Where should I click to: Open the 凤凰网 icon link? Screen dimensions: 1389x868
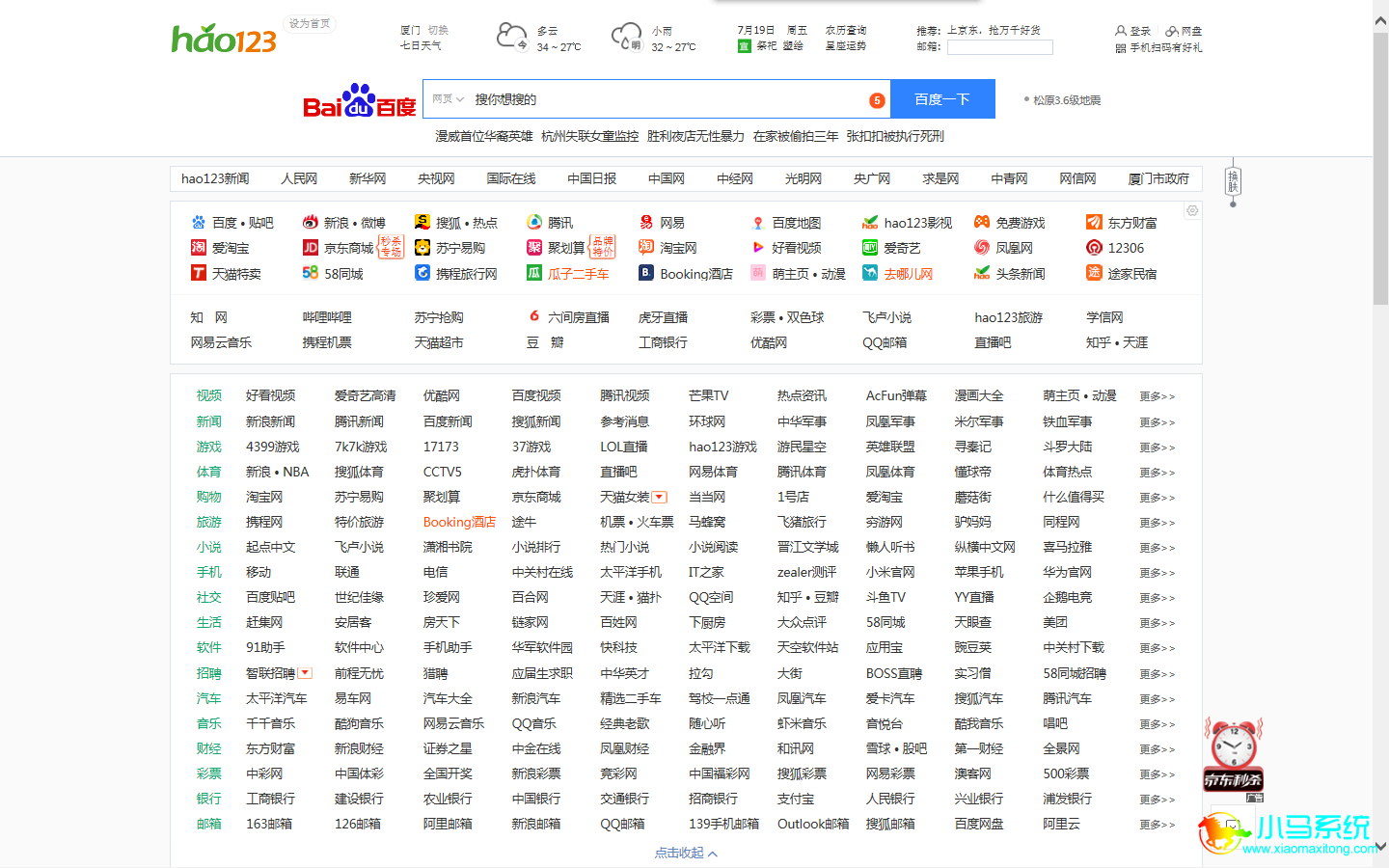(982, 248)
